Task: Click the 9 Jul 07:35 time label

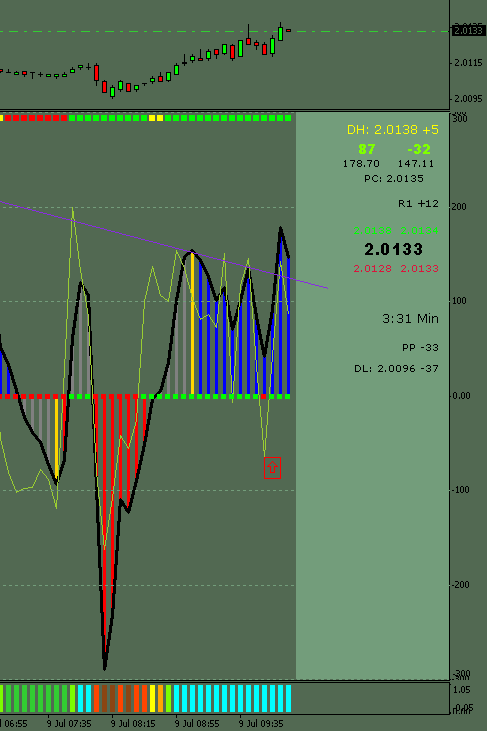Action: pos(69,724)
